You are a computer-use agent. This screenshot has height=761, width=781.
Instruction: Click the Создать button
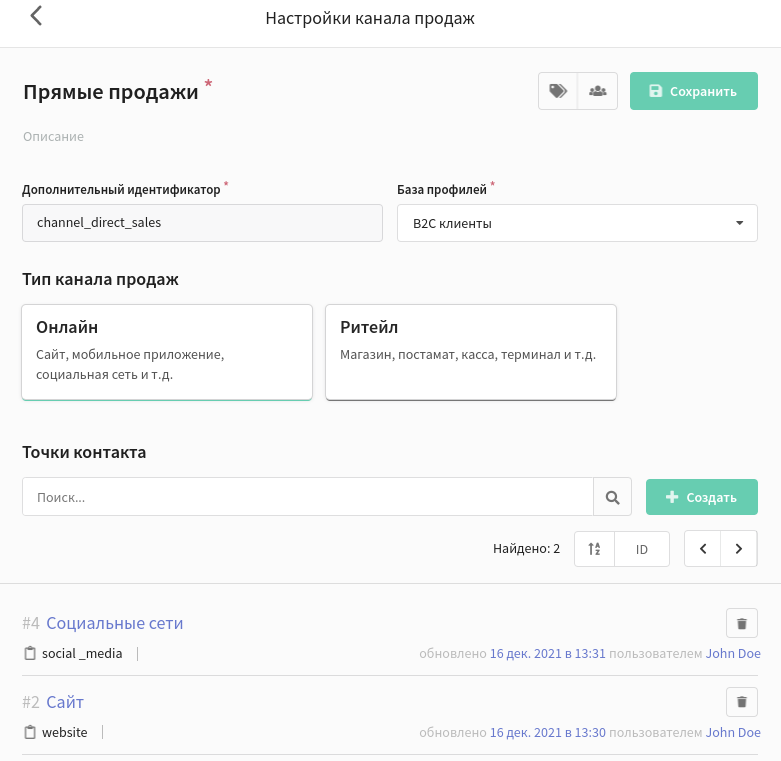coord(702,497)
